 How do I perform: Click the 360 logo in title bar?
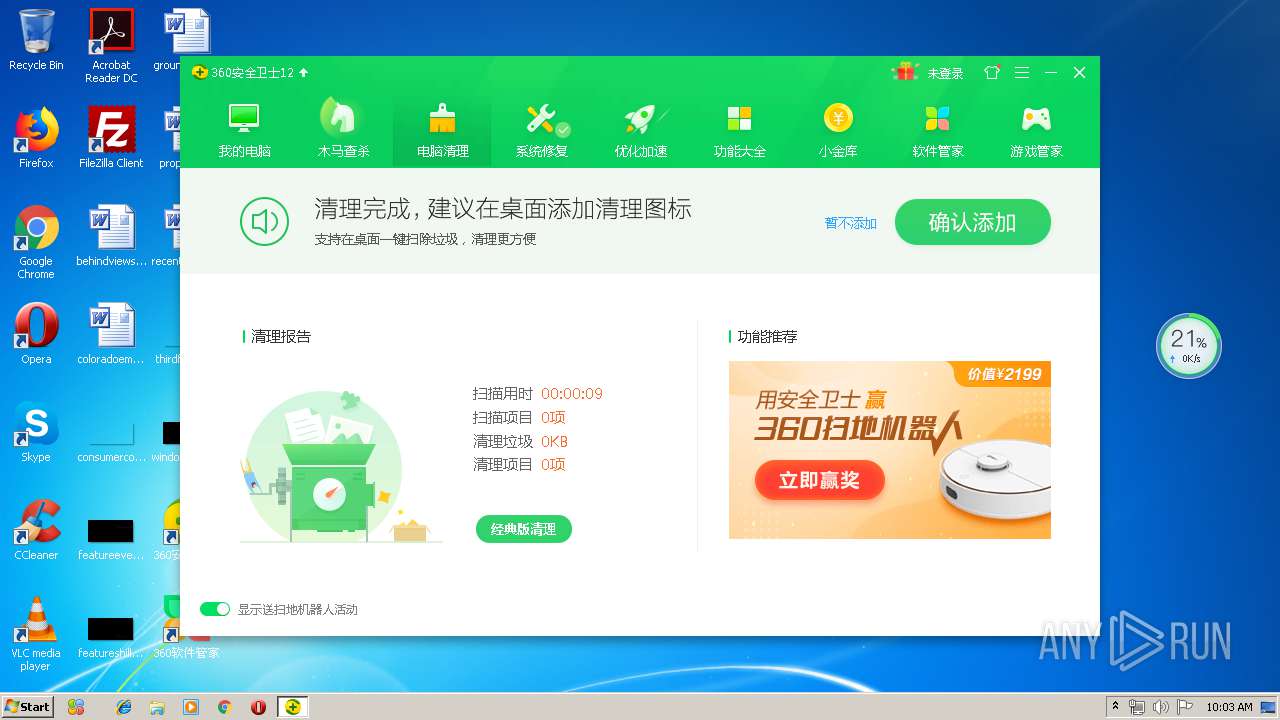(200, 73)
